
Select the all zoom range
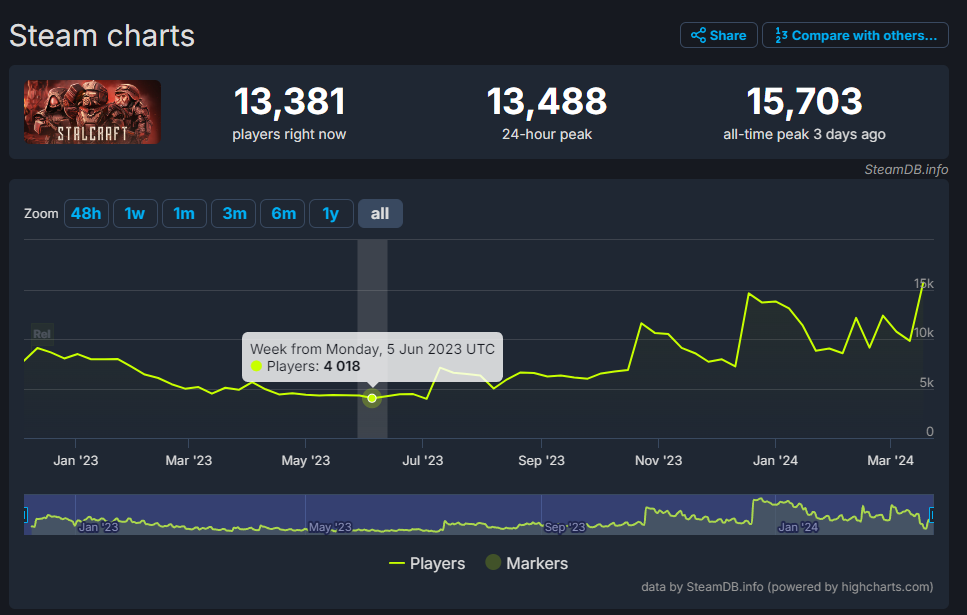click(381, 213)
